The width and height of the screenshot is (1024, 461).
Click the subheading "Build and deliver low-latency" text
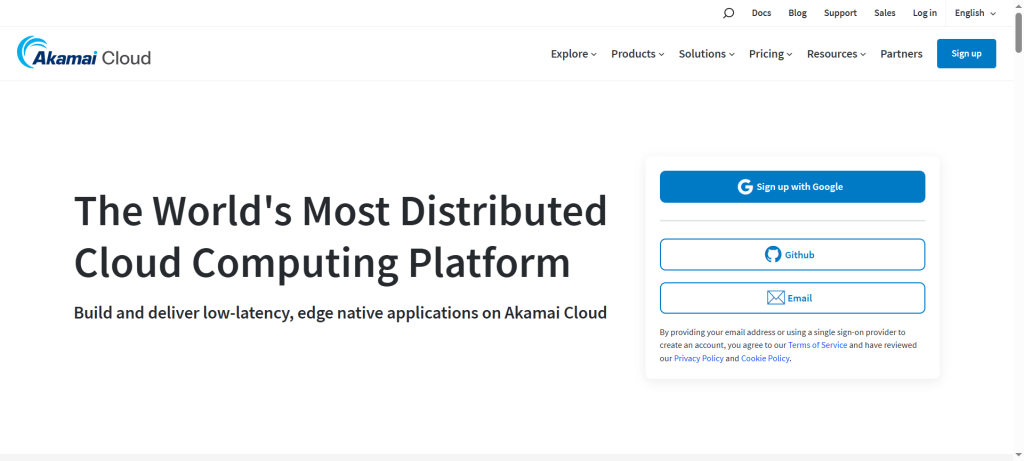184,312
